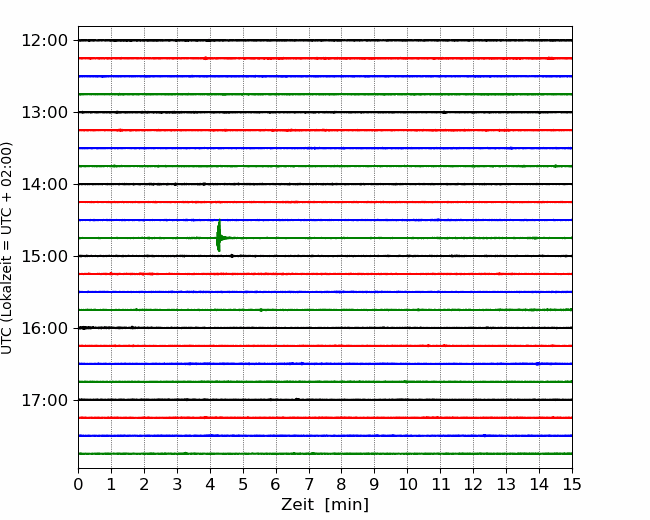Click x-axis tick label 2

144,484
